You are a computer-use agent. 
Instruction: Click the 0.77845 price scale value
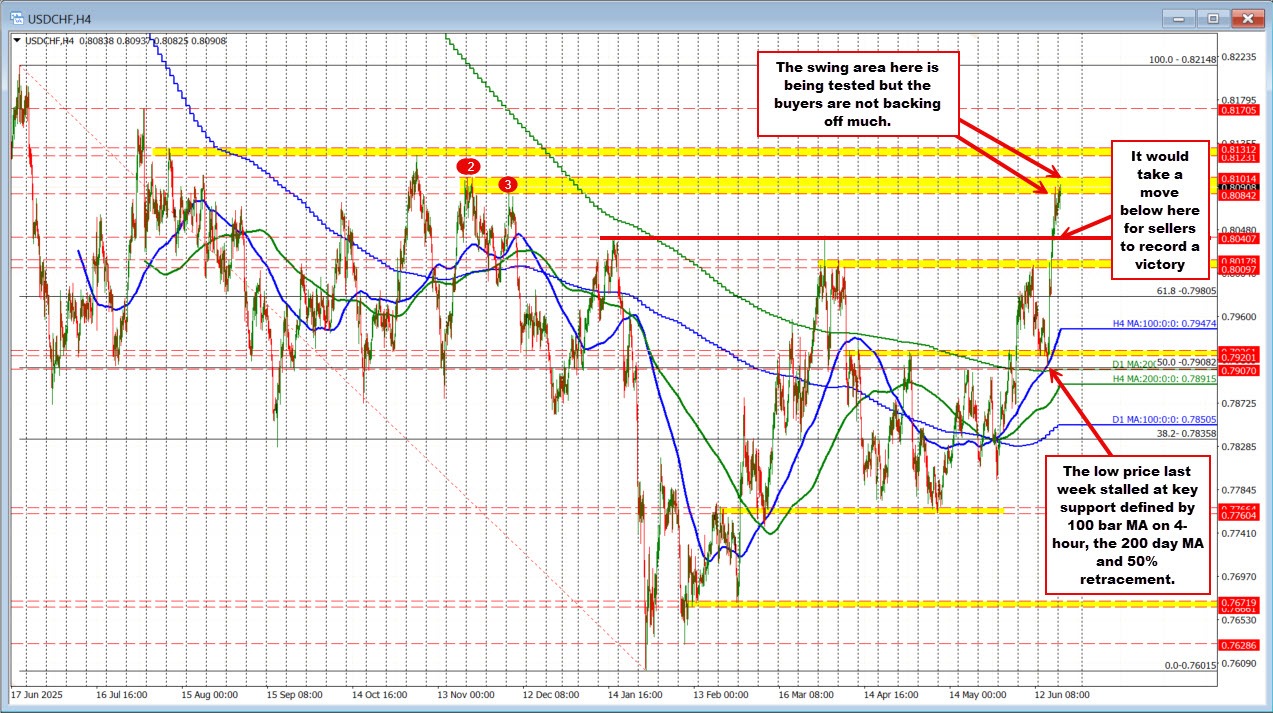click(1239, 490)
